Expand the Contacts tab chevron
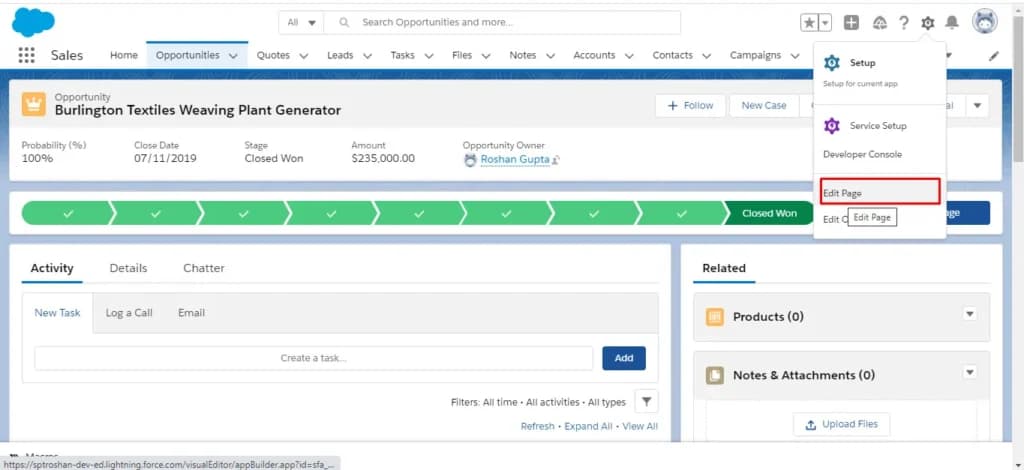1024x470 pixels. click(707, 56)
